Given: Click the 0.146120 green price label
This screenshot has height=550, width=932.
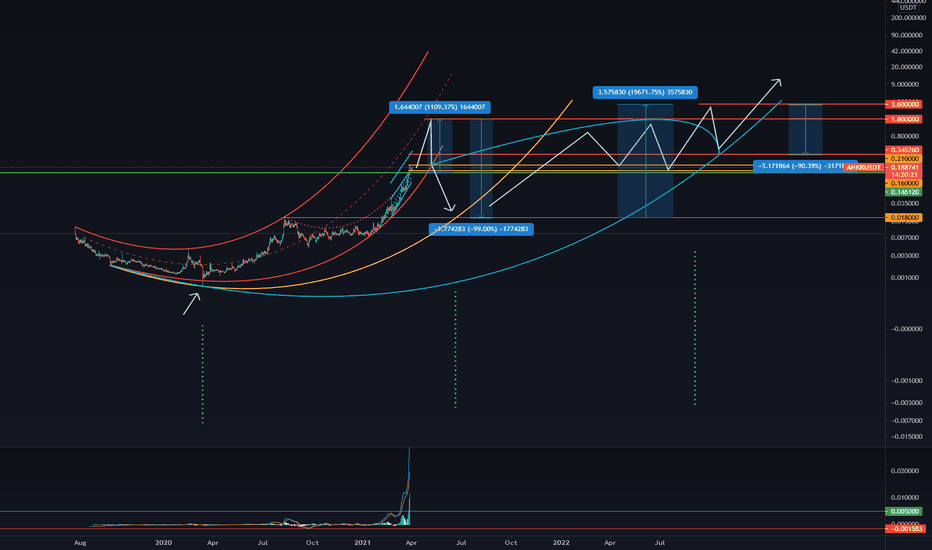Looking at the screenshot, I should (x=903, y=192).
